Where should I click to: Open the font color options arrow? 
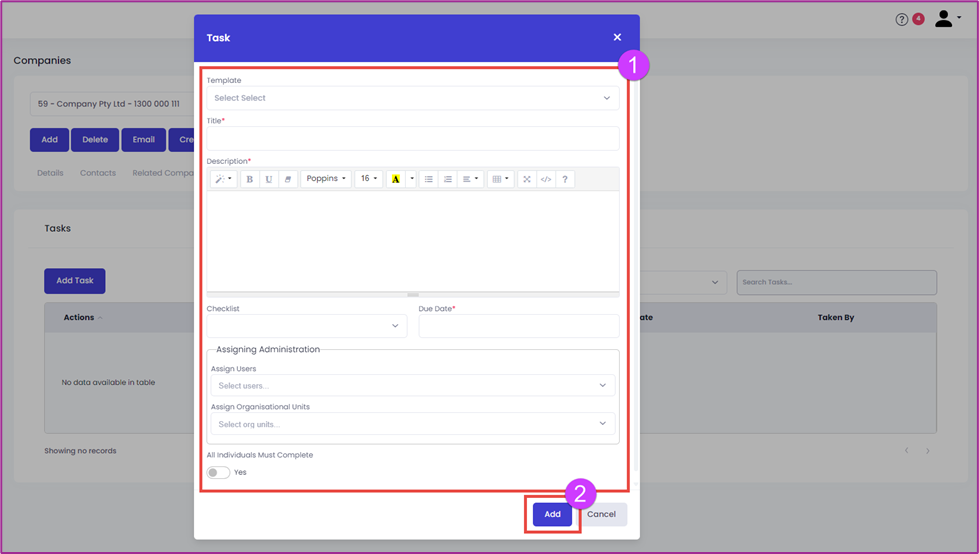point(411,179)
